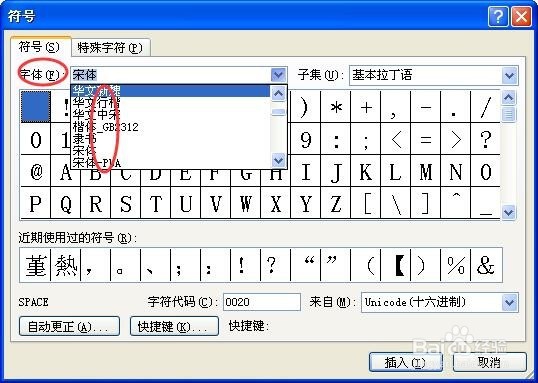Select the right bracket ] symbol cell
Viewport: 538px width, 383px height.
tap(425, 203)
